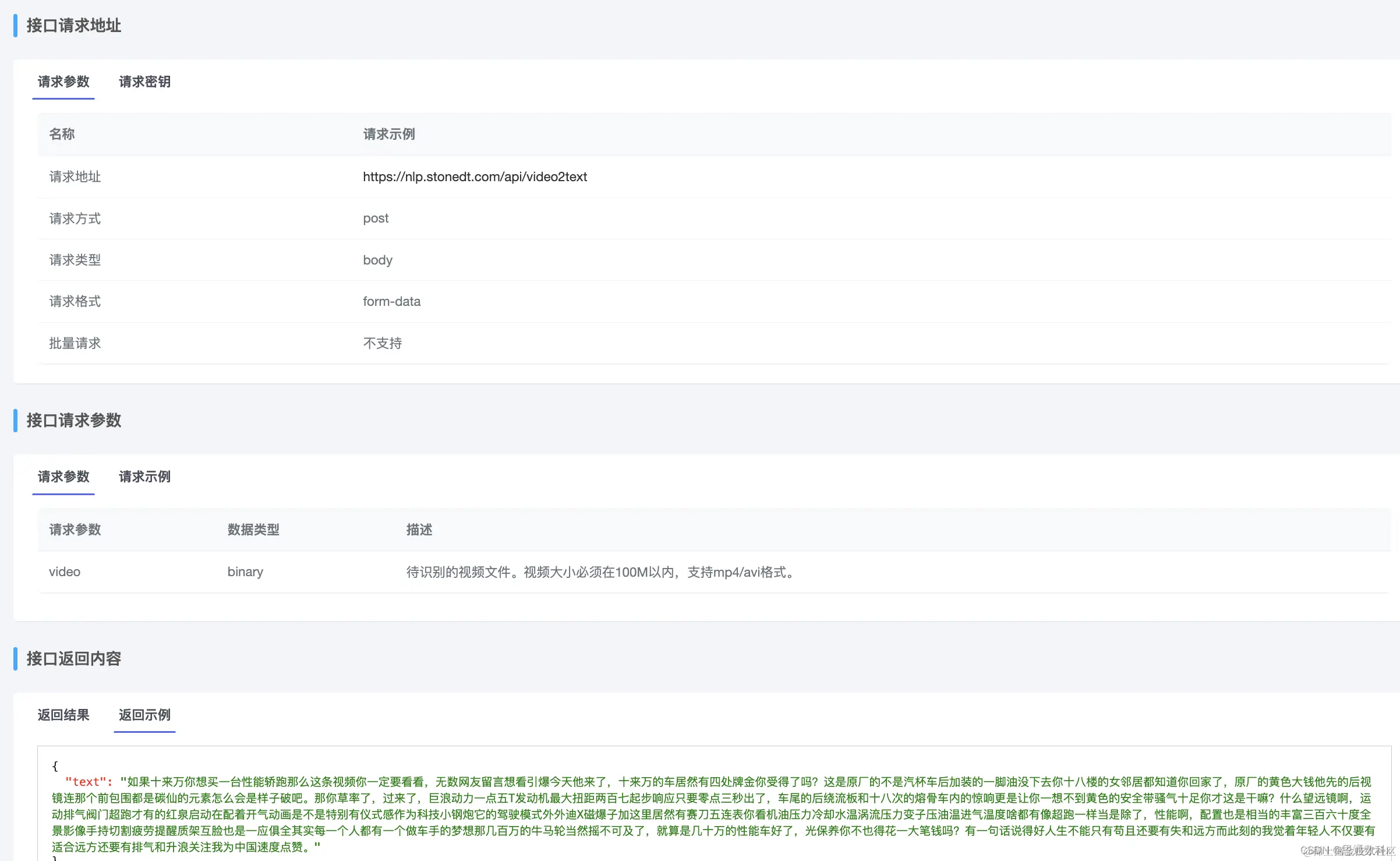Click the 'form-data' request format value
Screen dimensions: 1400x861
pyautogui.click(x=391, y=301)
